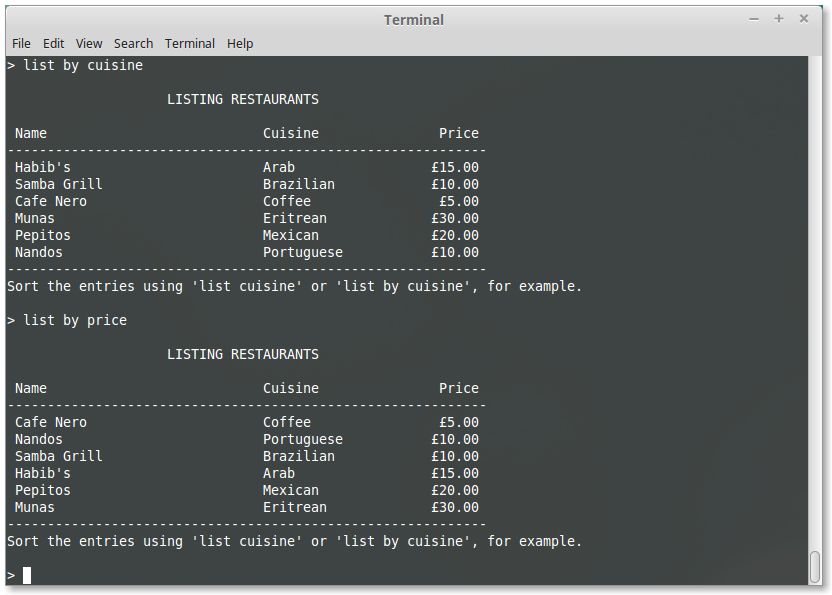Viewport: 832px width, 595px height.
Task: Click Habib's in the price-sorted list
Action: point(42,473)
